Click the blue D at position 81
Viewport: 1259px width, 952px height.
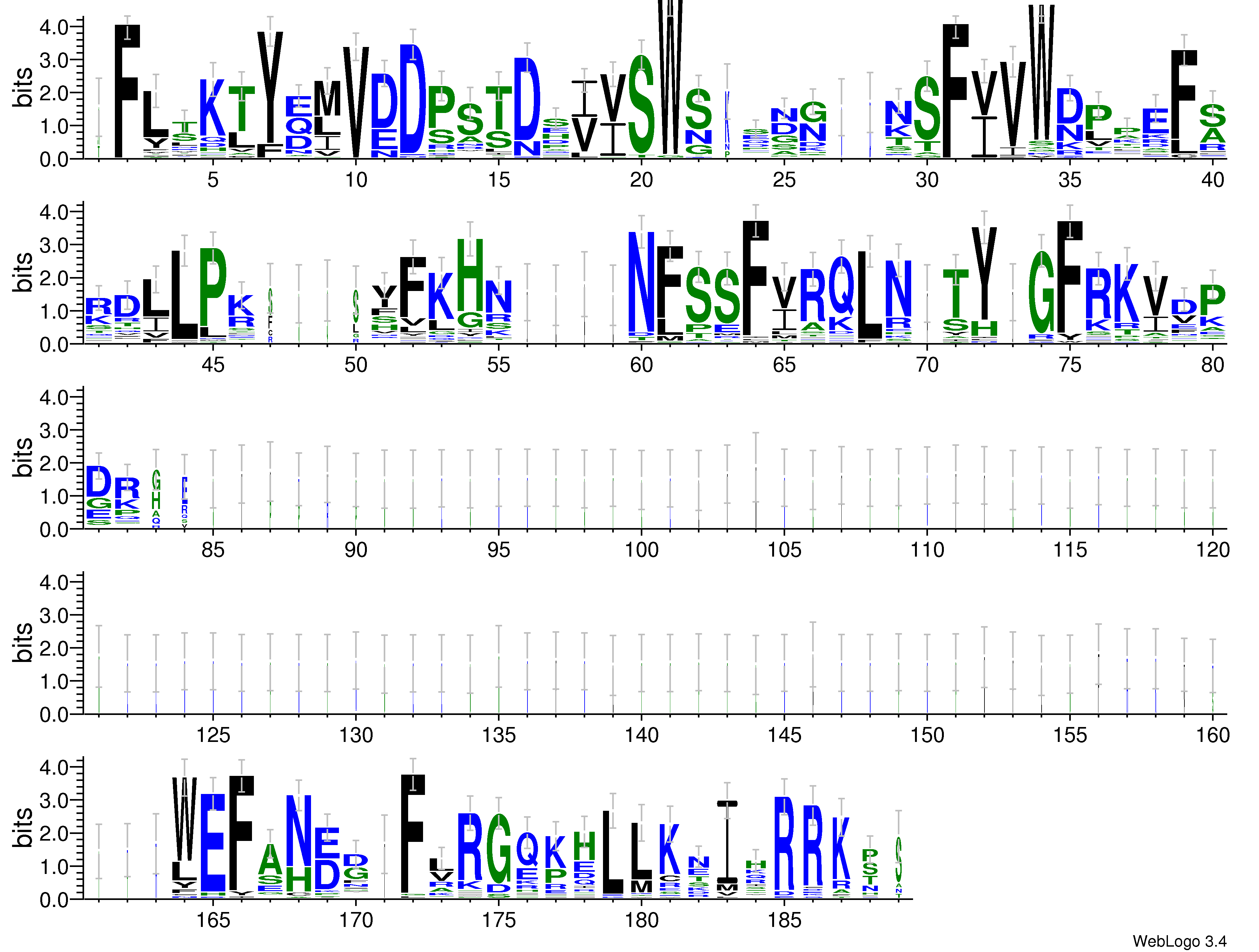(98, 481)
